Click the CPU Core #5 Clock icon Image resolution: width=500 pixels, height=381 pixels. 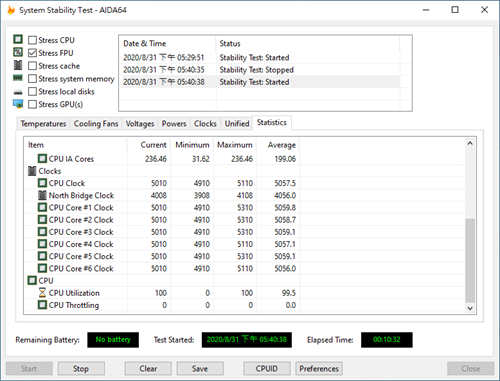coord(42,256)
